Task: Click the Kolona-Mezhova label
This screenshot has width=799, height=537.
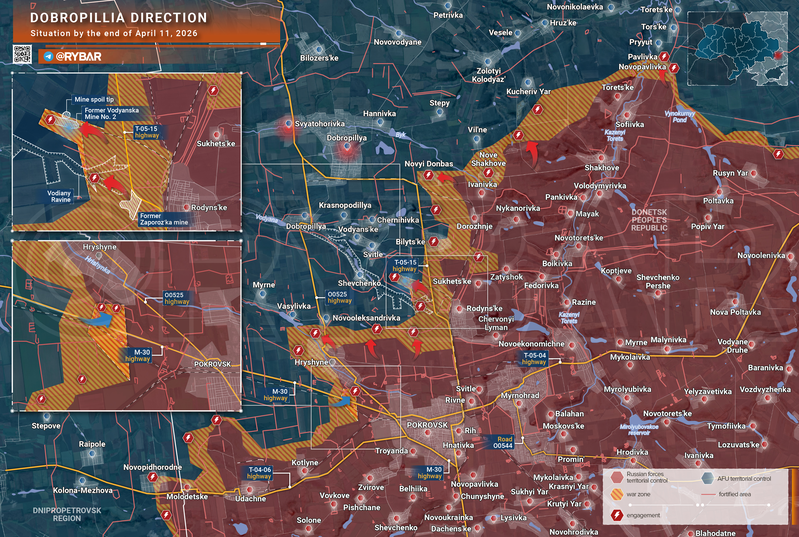Action: (83, 490)
